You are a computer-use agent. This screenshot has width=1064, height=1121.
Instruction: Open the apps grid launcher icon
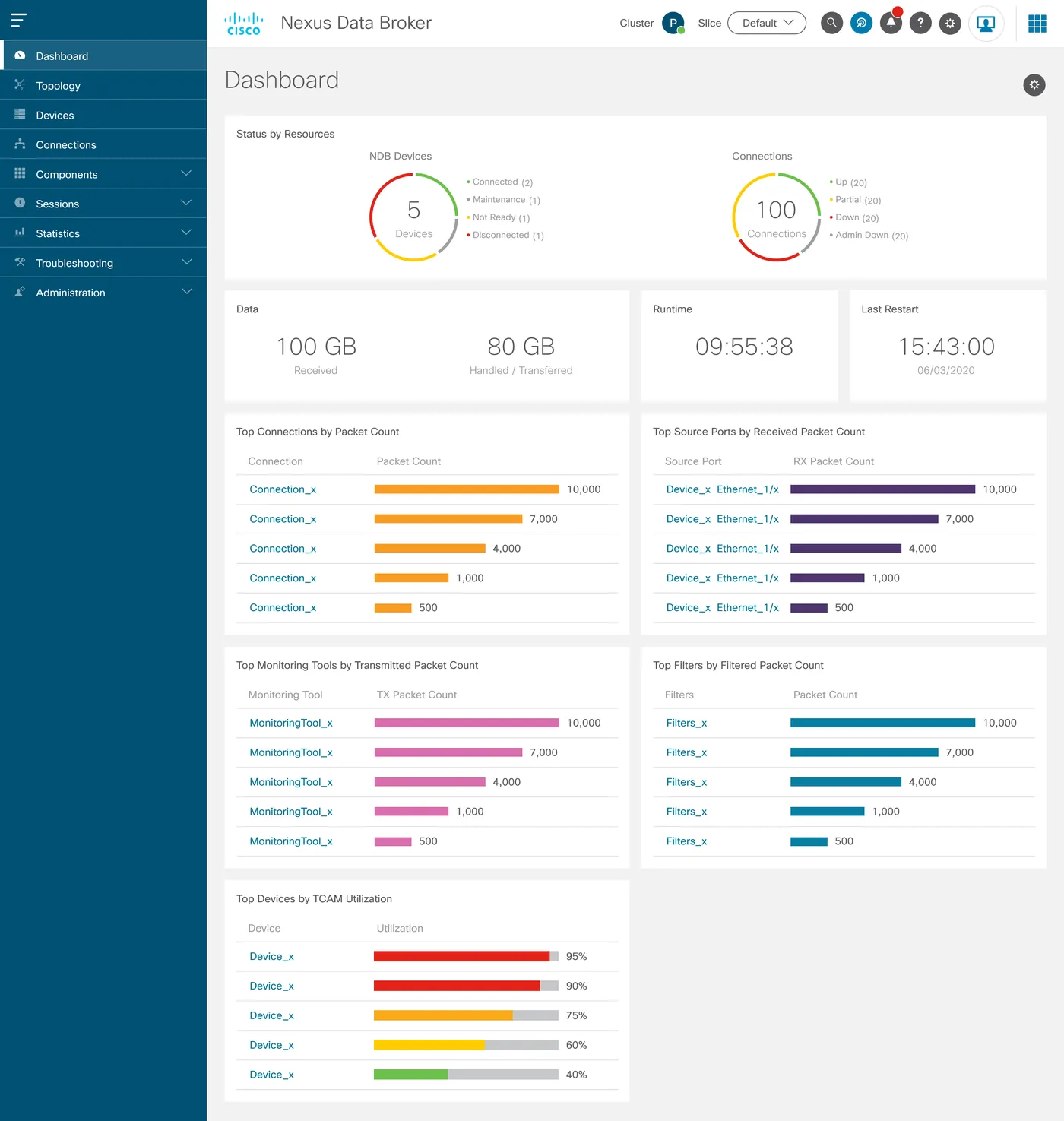pos(1037,24)
